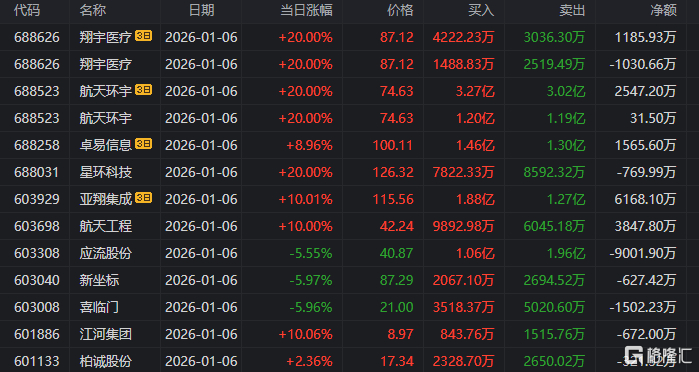
Task: Click stock code 688031
Action: 37,172
